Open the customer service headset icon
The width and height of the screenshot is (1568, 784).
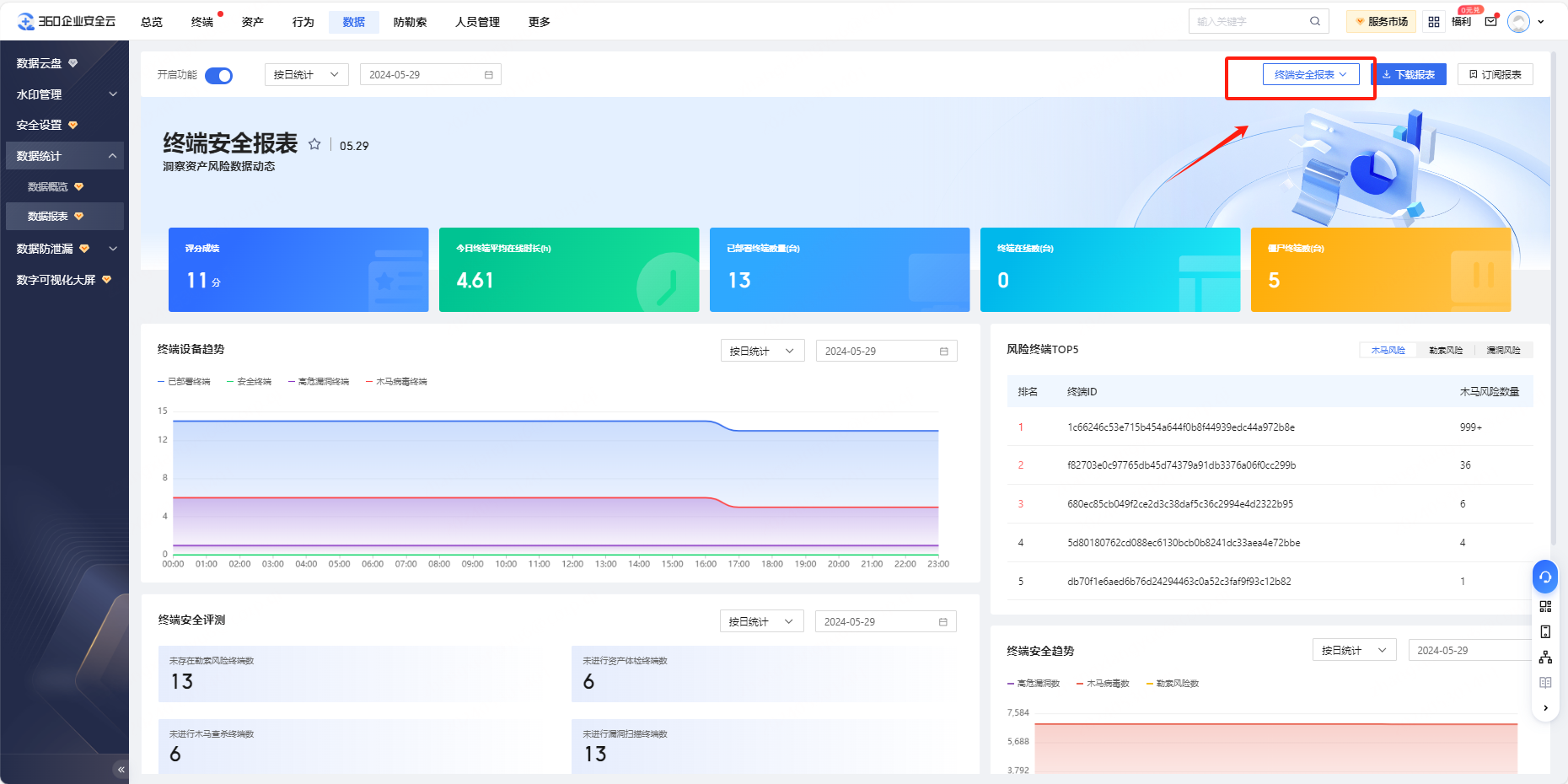tap(1544, 577)
